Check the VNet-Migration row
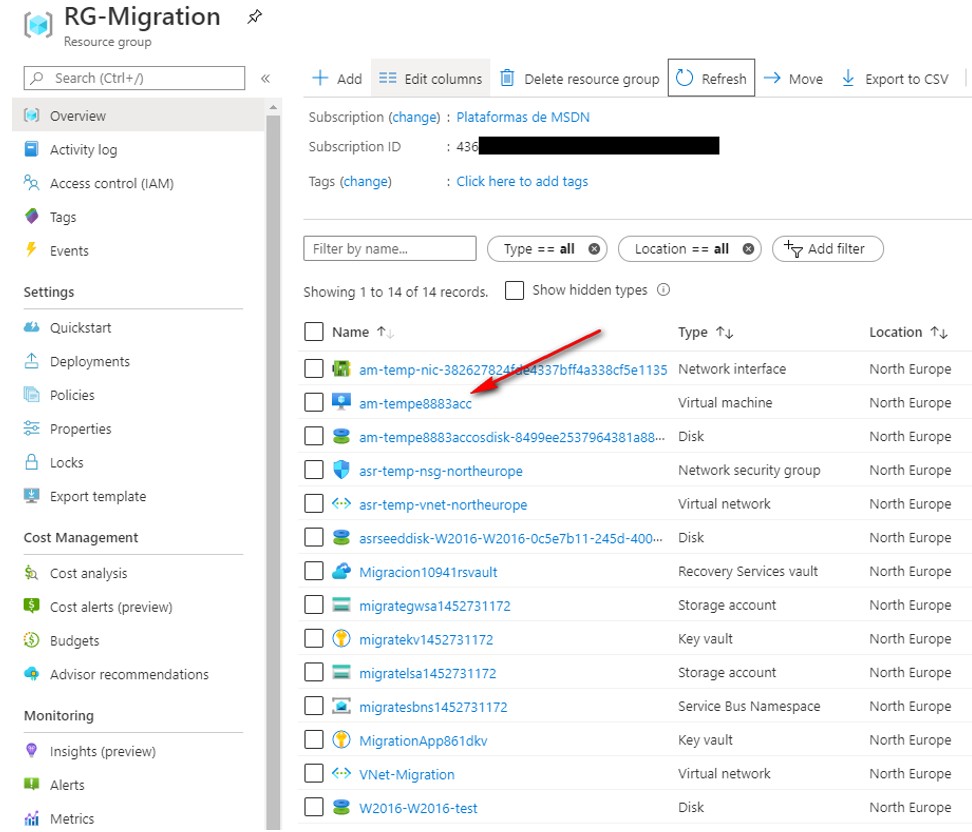This screenshot has height=832, width=972. click(x=314, y=773)
